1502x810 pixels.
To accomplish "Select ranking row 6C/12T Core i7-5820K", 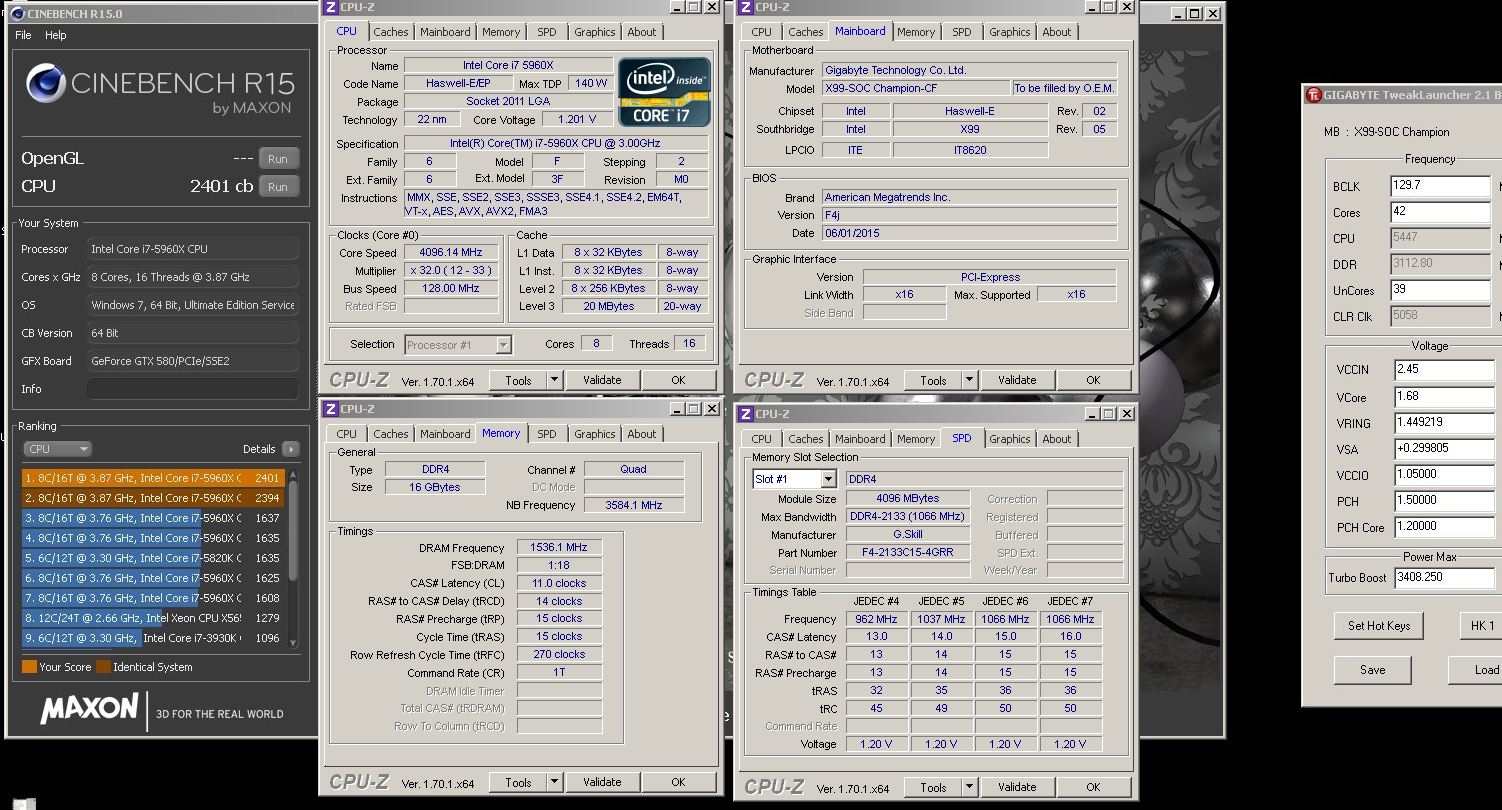I will point(152,558).
